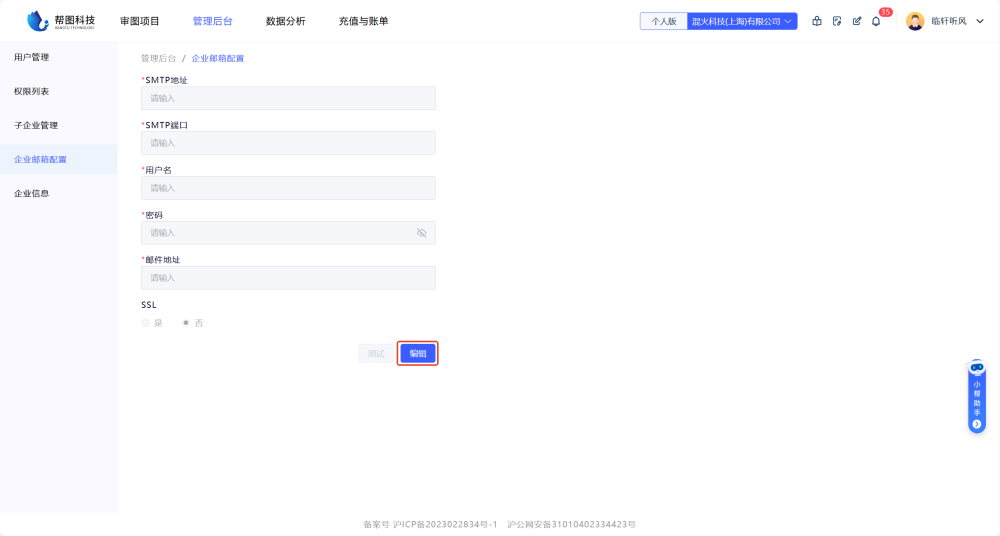Click the blue 编辑 button
This screenshot has height=536, width=1000.
(418, 353)
